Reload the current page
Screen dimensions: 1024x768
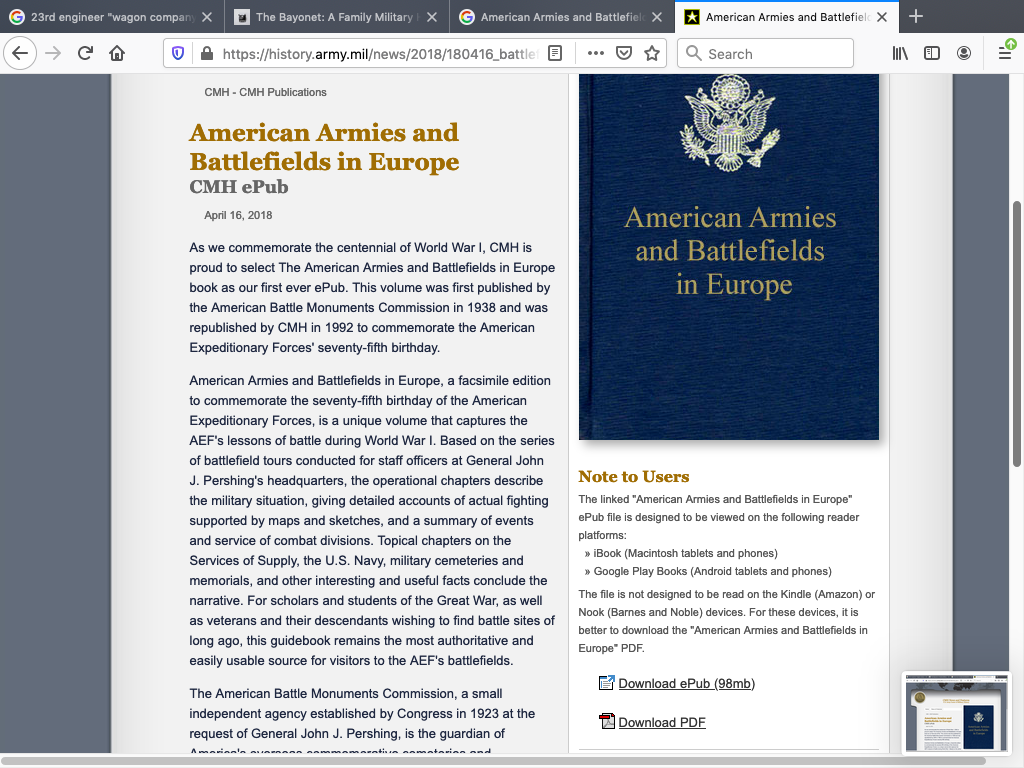point(85,54)
